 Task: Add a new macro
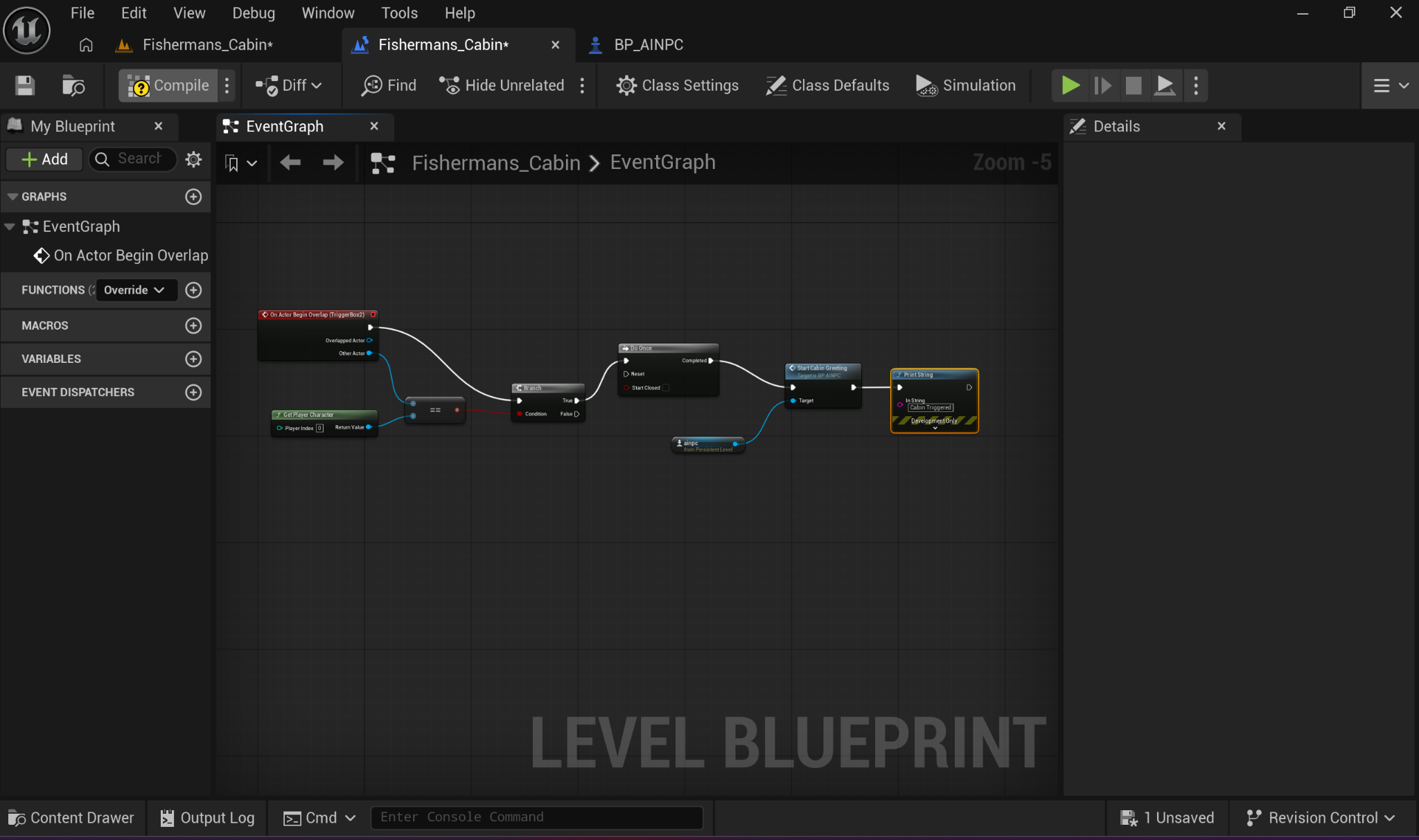(193, 325)
